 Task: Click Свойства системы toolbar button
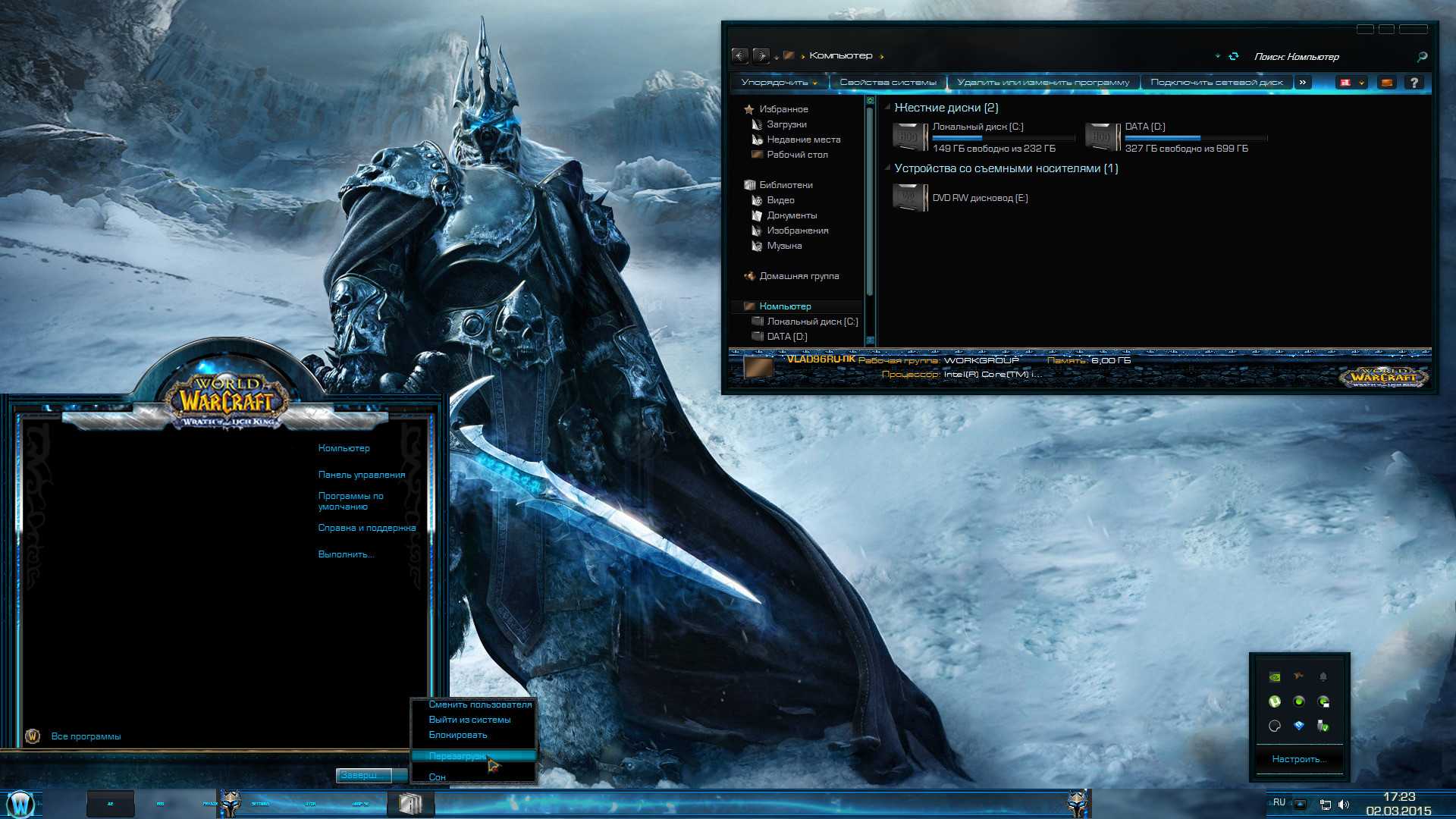point(888,82)
